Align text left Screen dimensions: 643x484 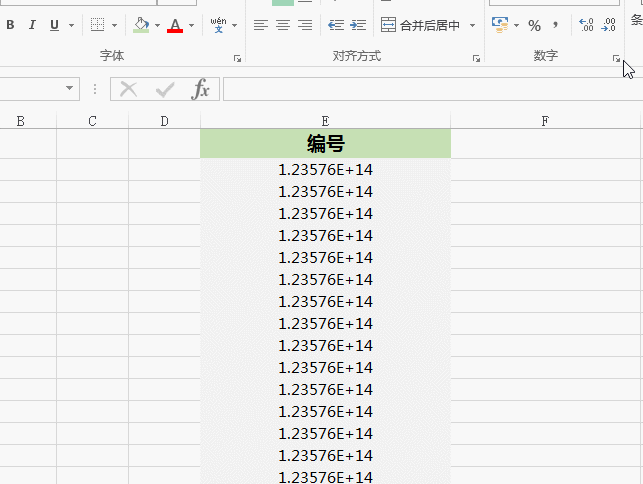point(260,25)
